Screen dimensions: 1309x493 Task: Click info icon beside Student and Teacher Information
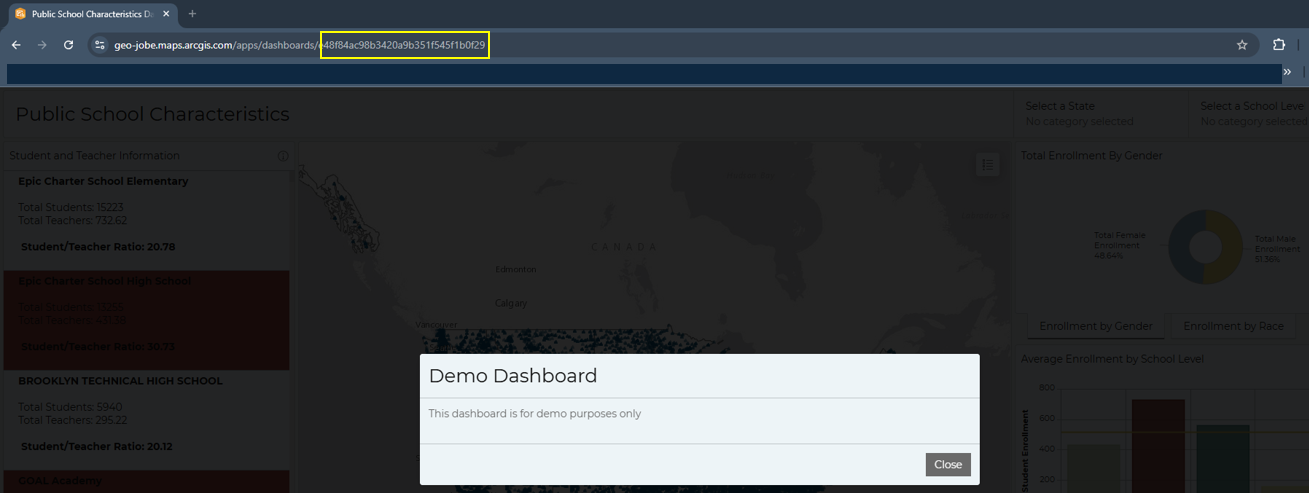(283, 156)
